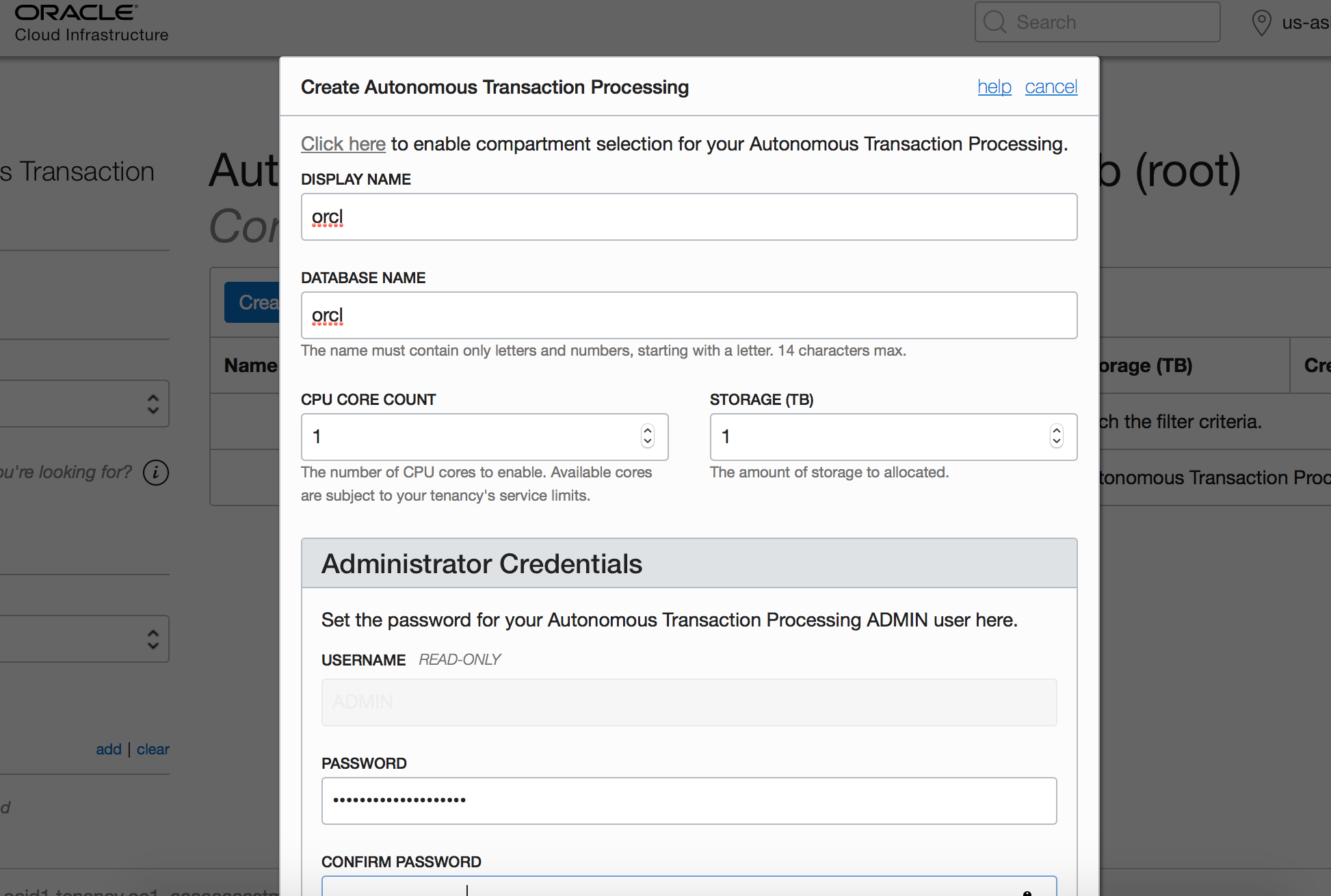Click the region location pin icon

pyautogui.click(x=1261, y=23)
